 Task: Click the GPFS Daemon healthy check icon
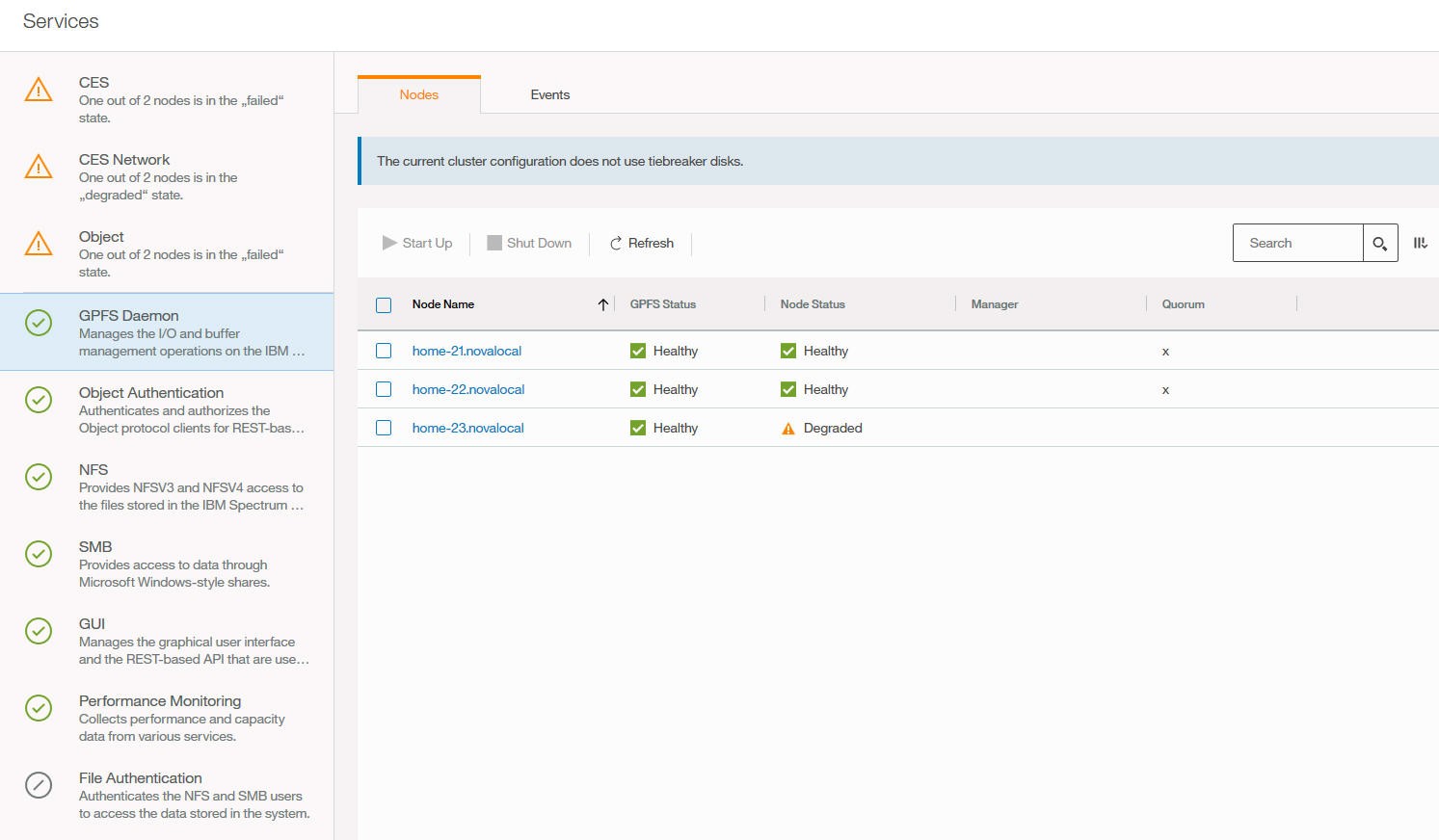(39, 323)
